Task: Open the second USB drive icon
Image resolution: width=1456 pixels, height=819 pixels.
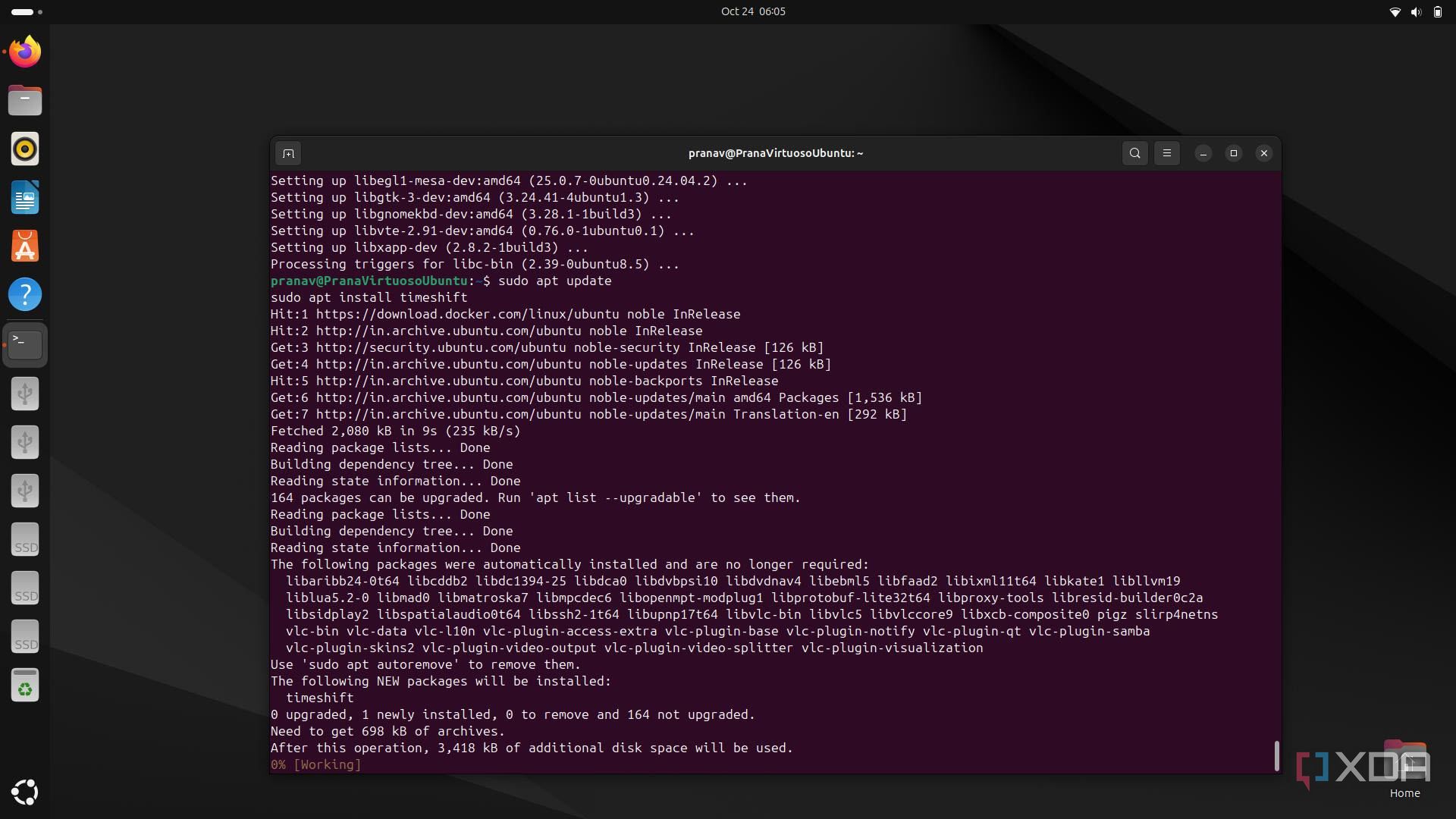Action: coord(25,442)
